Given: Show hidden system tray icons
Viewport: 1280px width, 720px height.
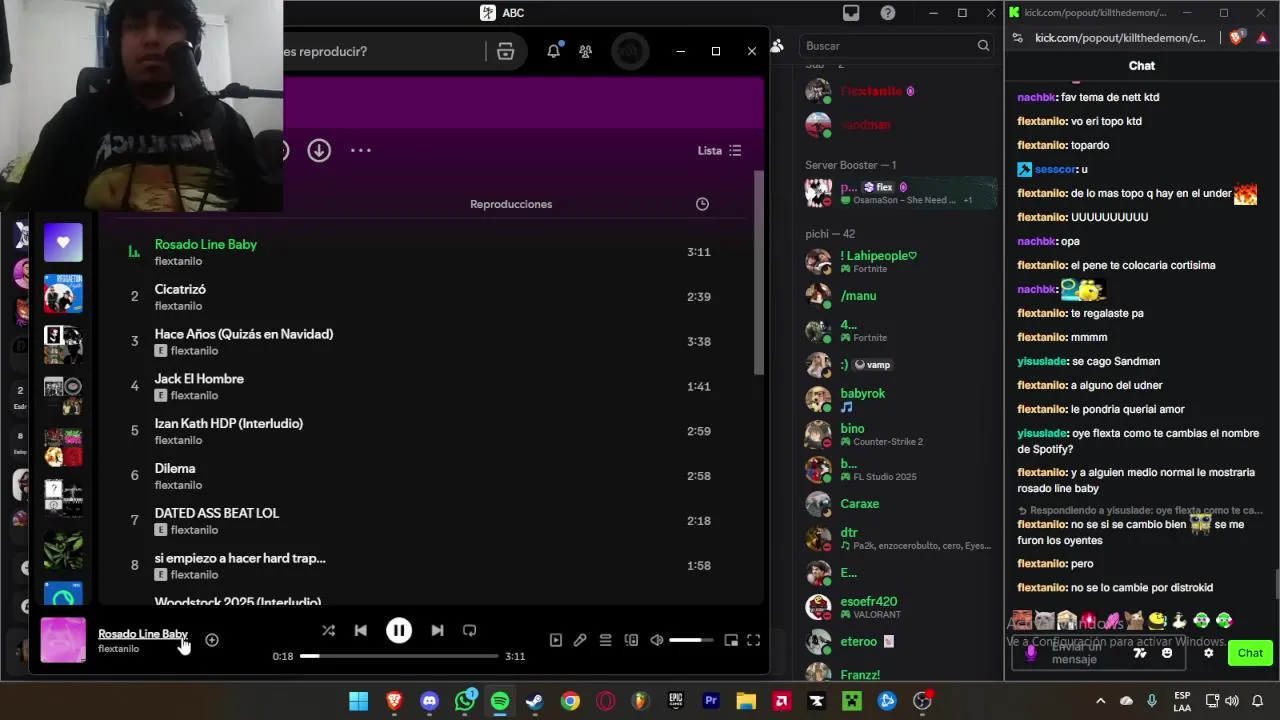Looking at the screenshot, I should (1101, 701).
